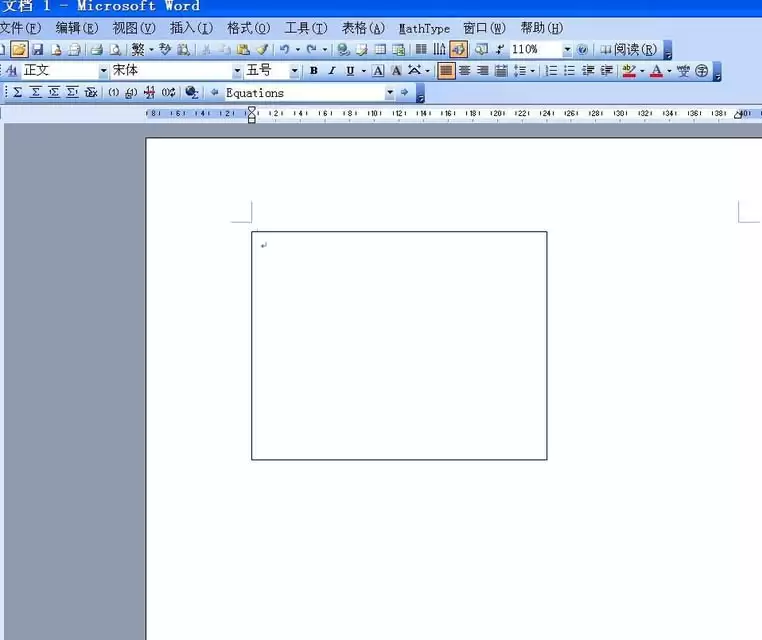Apply the red font color swatch
The height and width of the screenshot is (640, 762).
click(656, 71)
